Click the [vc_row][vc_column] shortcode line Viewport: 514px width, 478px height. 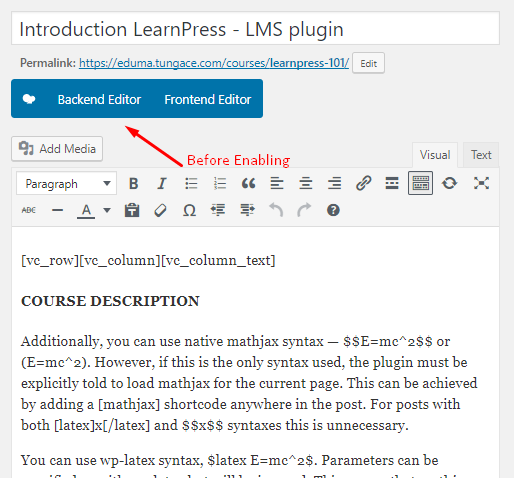[148, 260]
